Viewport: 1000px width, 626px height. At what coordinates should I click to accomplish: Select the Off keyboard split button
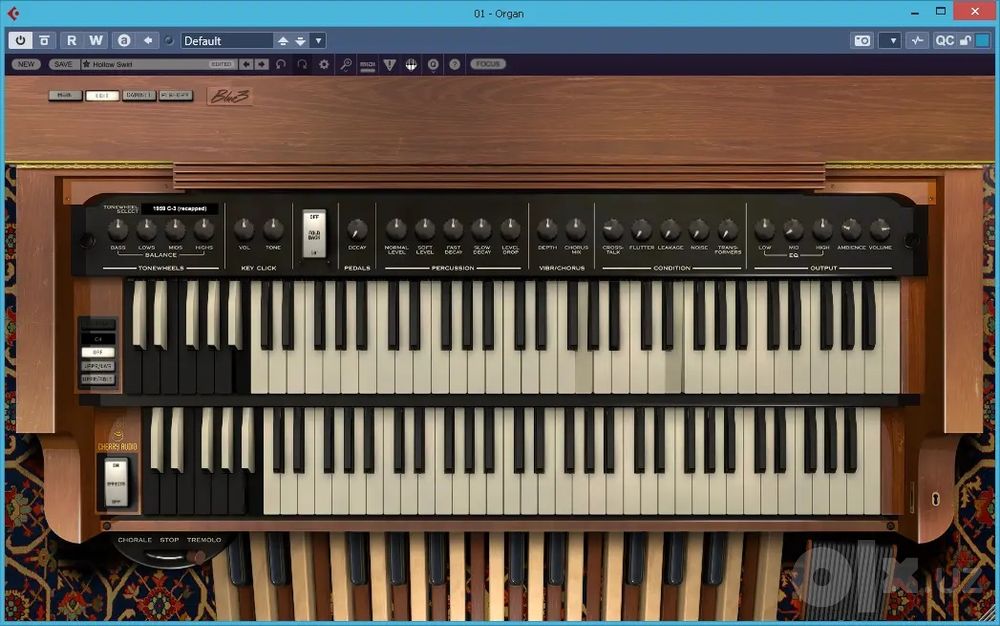pyautogui.click(x=98, y=352)
